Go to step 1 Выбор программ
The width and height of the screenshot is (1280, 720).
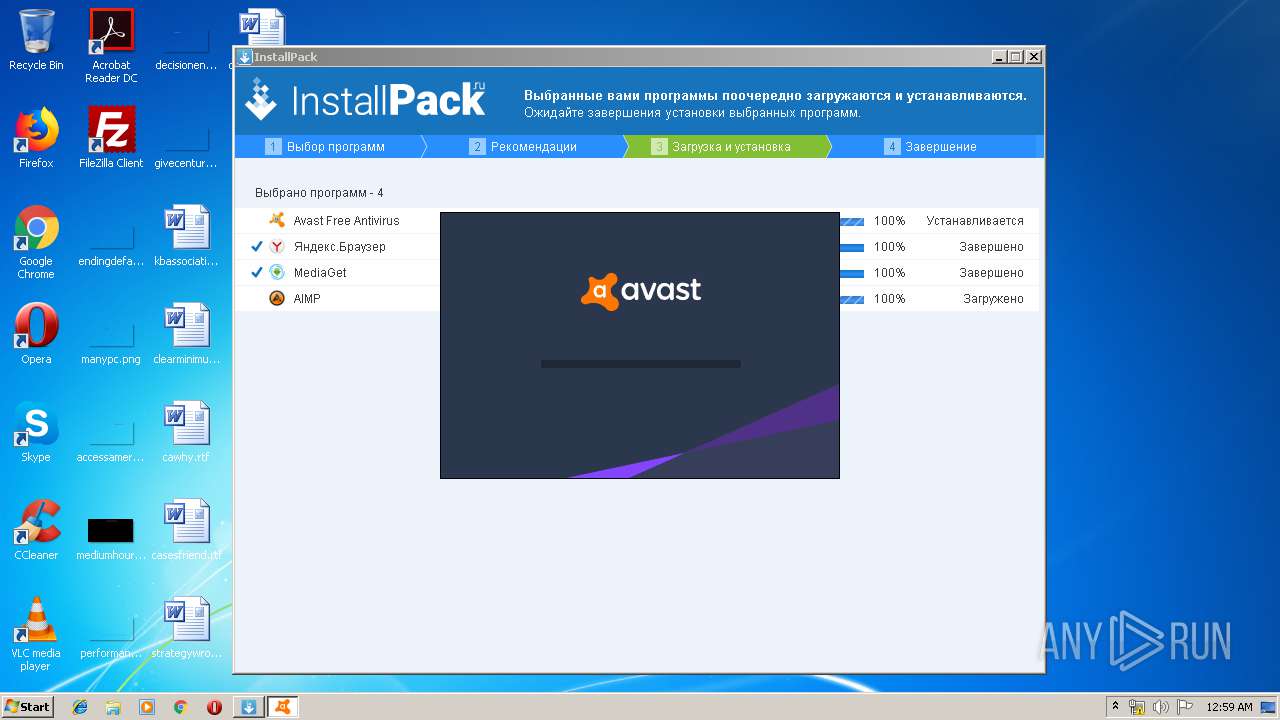(x=325, y=146)
